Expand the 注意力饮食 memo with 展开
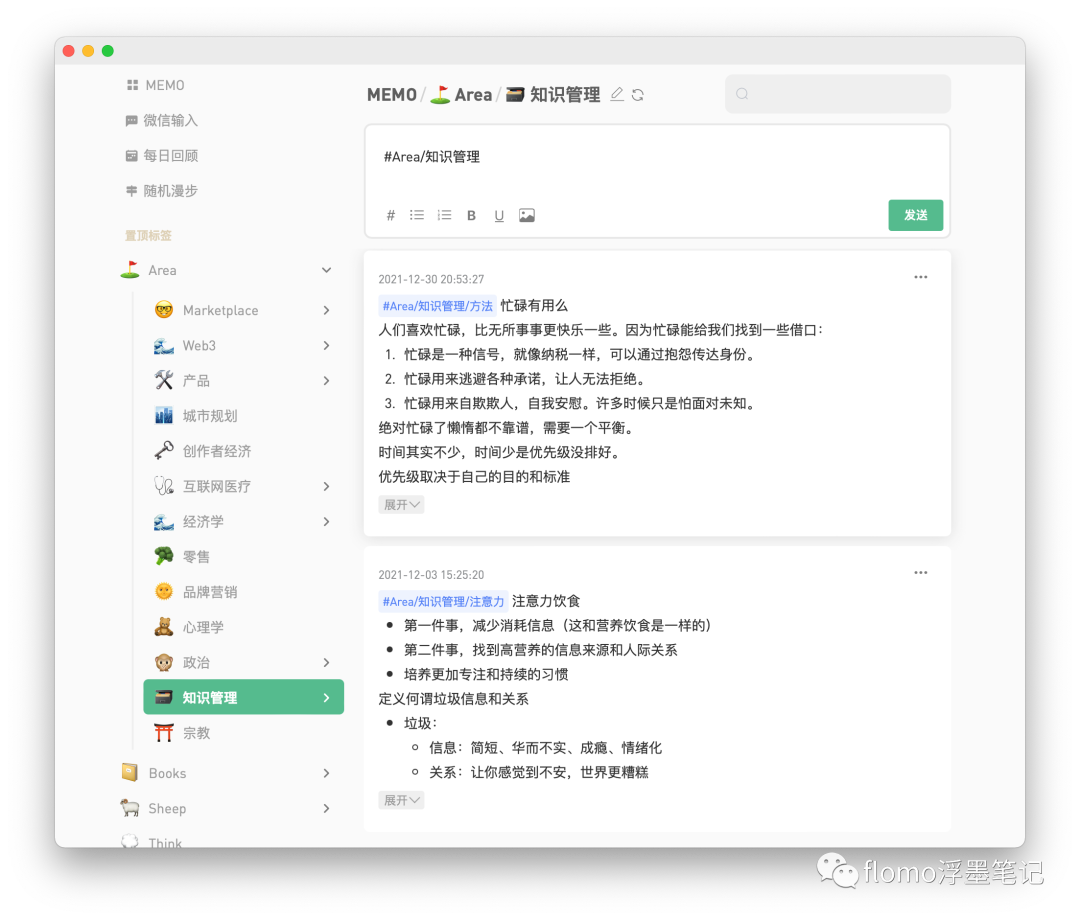This screenshot has width=1080, height=920. coord(401,800)
